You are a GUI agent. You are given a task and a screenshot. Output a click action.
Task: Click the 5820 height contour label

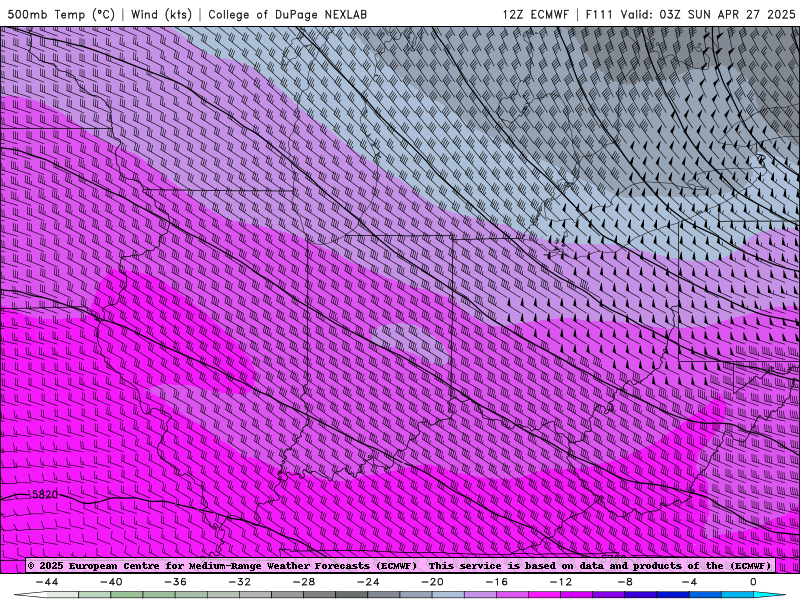[44, 494]
